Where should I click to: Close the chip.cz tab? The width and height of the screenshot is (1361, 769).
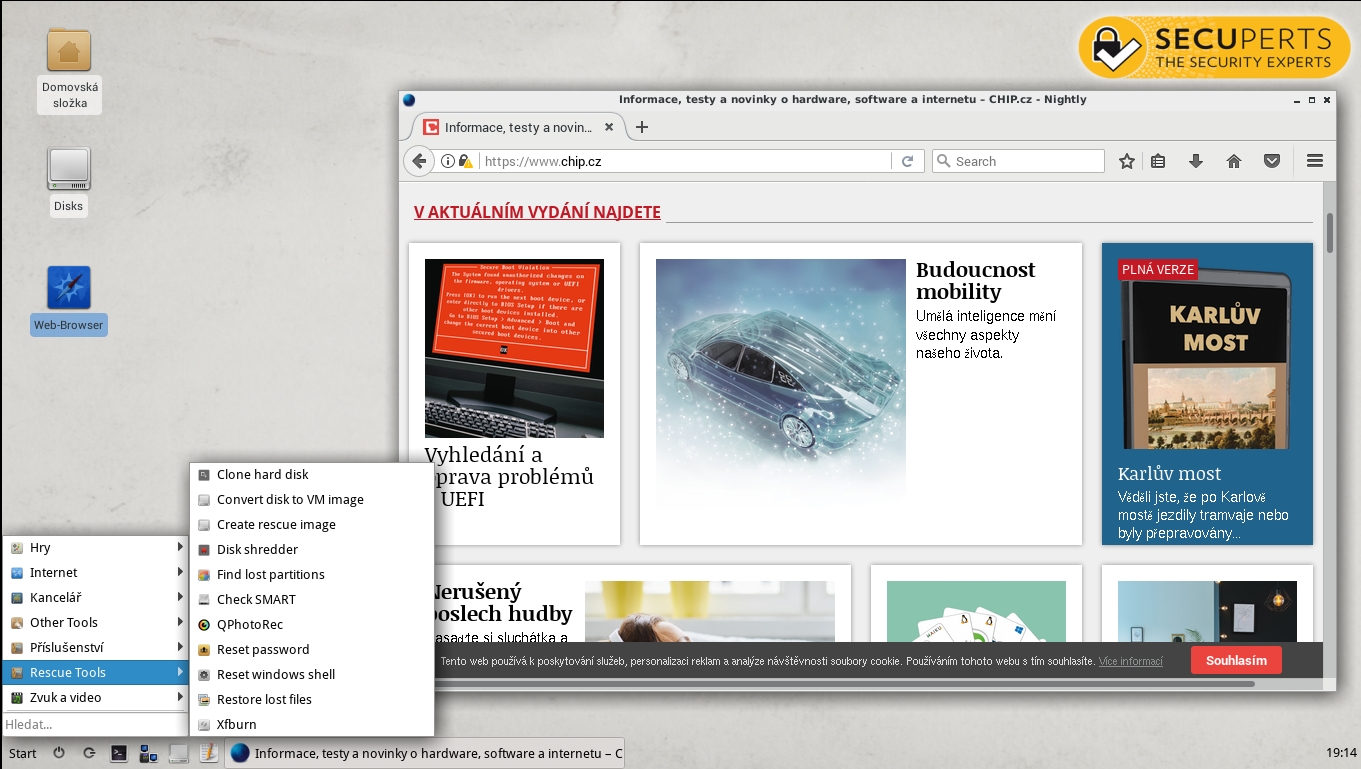[609, 128]
